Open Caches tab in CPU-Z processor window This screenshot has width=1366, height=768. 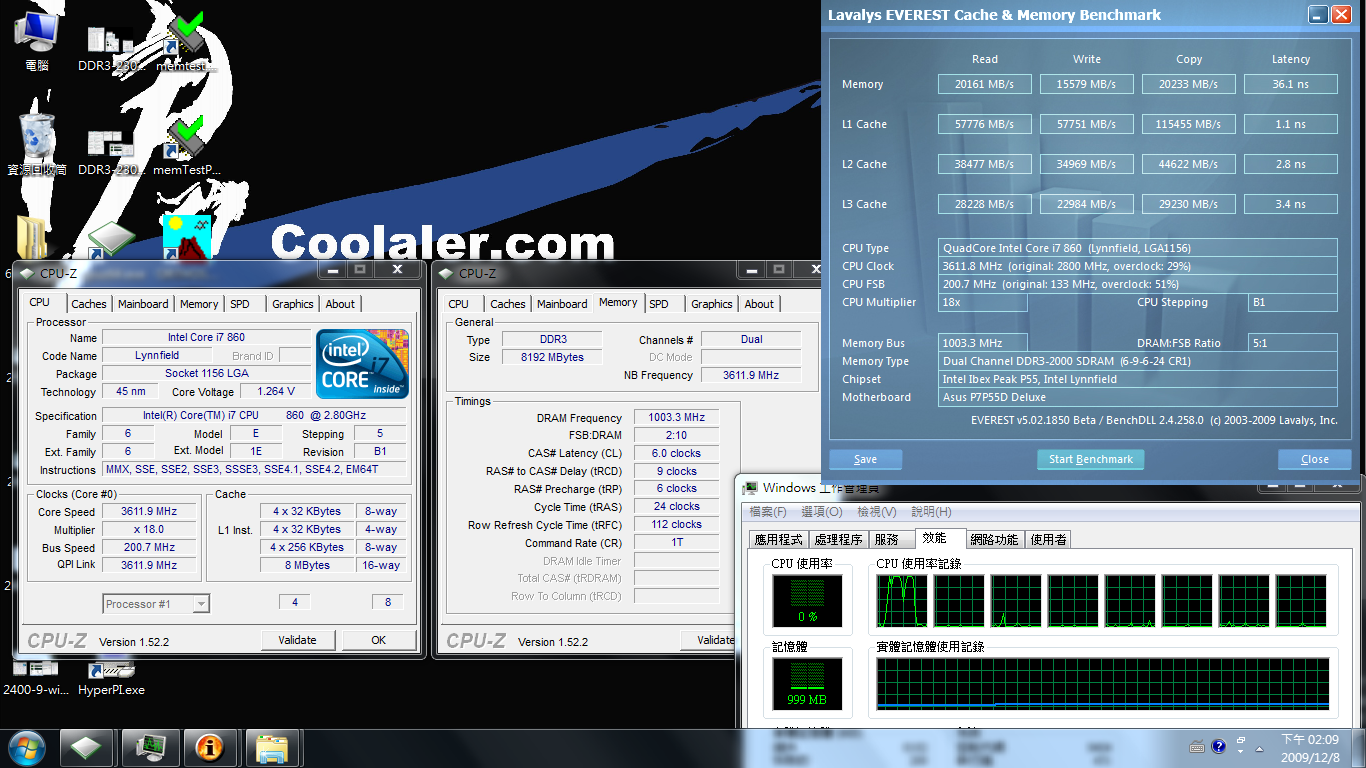[89, 304]
